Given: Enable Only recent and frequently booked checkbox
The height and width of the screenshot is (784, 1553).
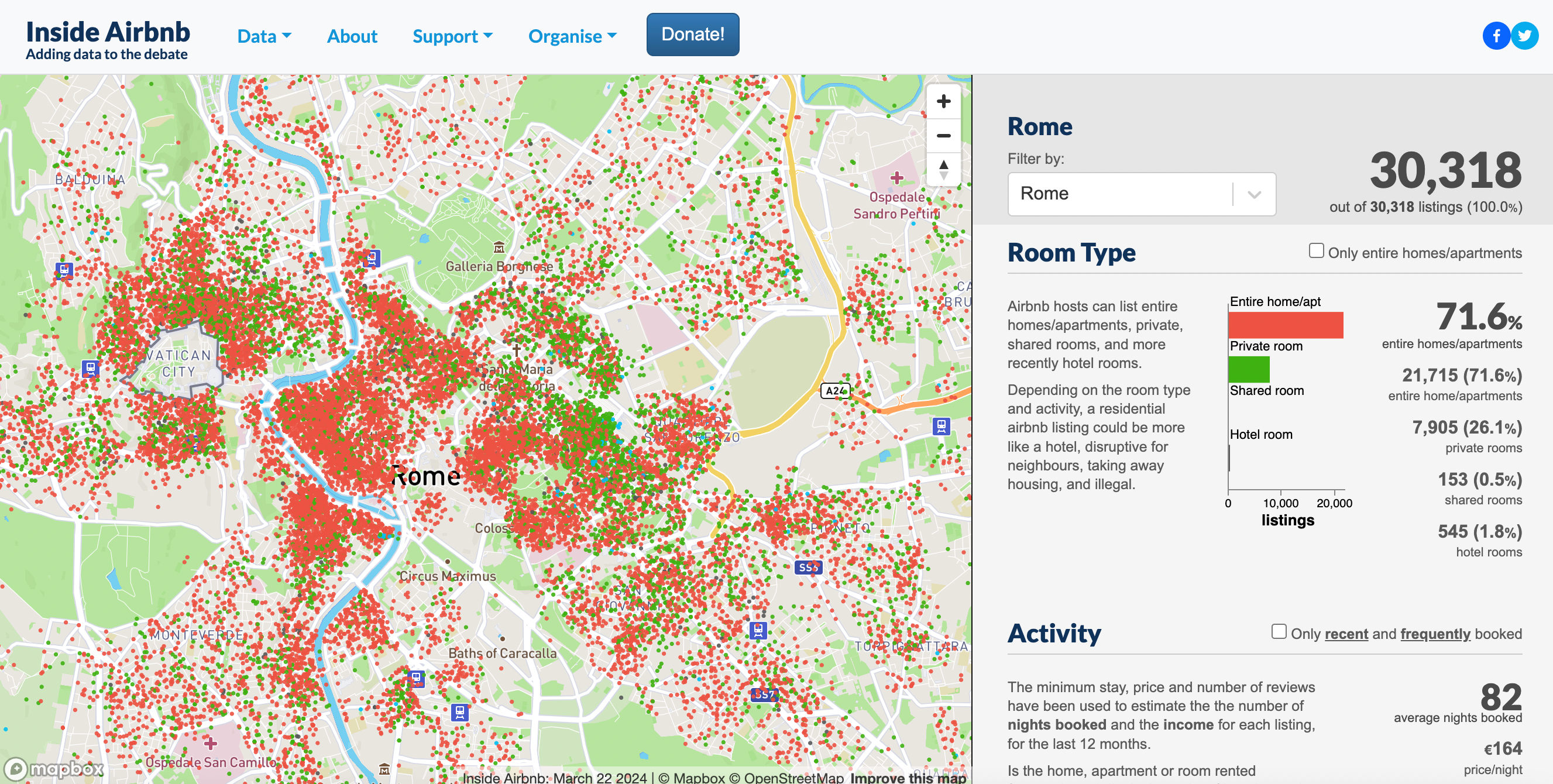Looking at the screenshot, I should (x=1279, y=631).
